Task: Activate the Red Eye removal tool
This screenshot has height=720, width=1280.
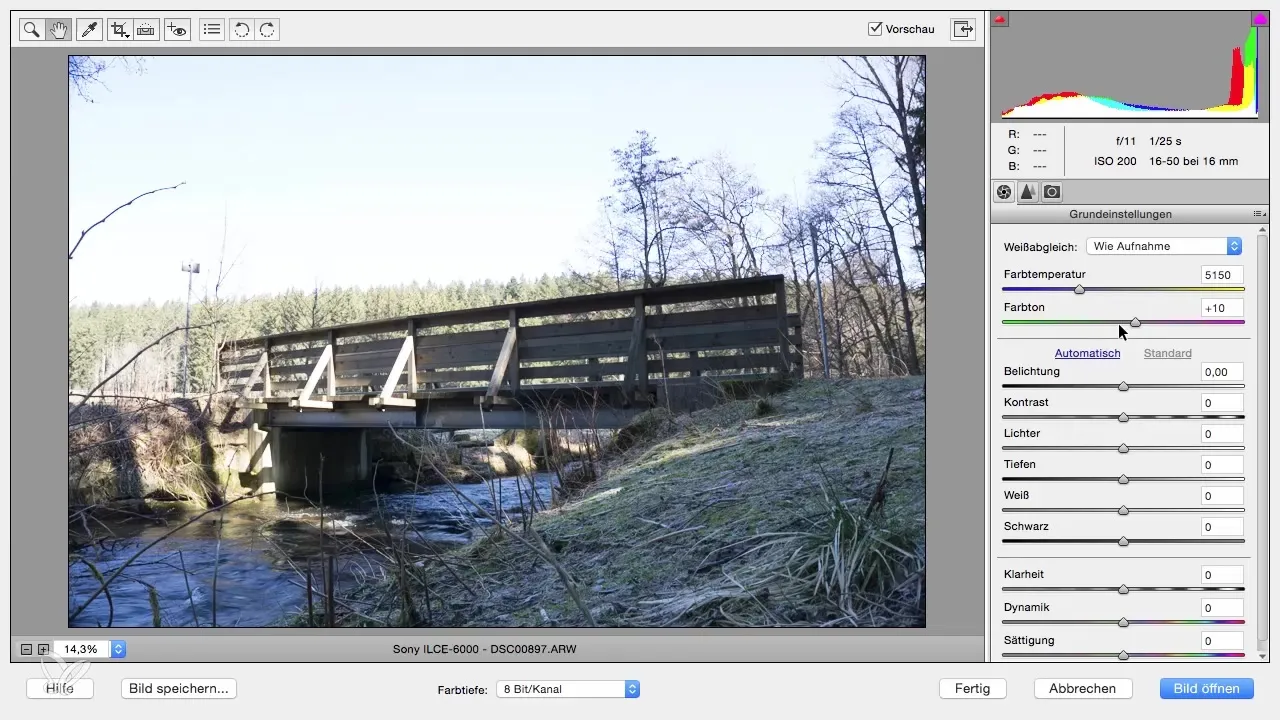Action: point(178,30)
